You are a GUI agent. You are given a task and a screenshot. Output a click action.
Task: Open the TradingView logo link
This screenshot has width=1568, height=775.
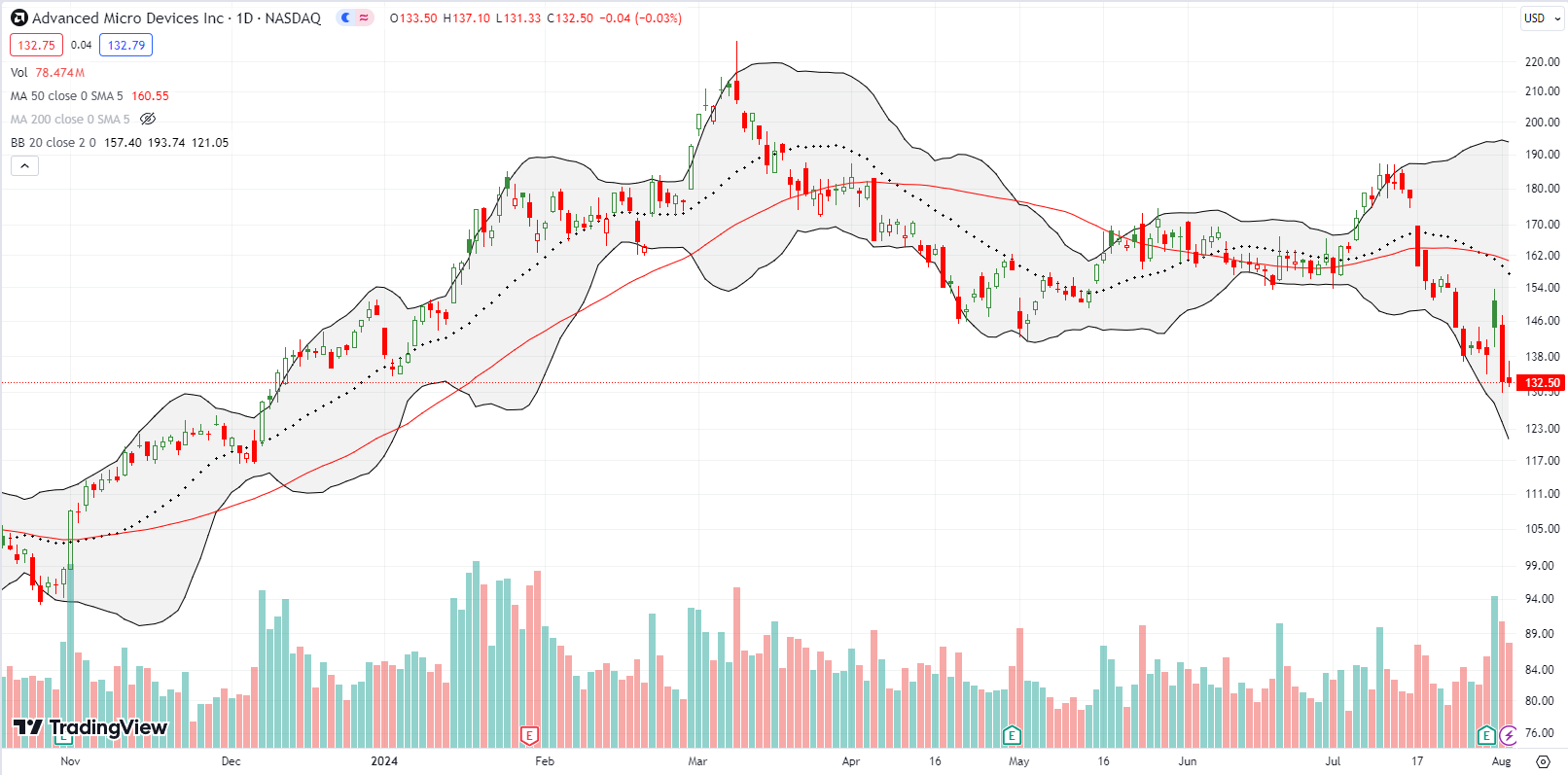point(90,727)
